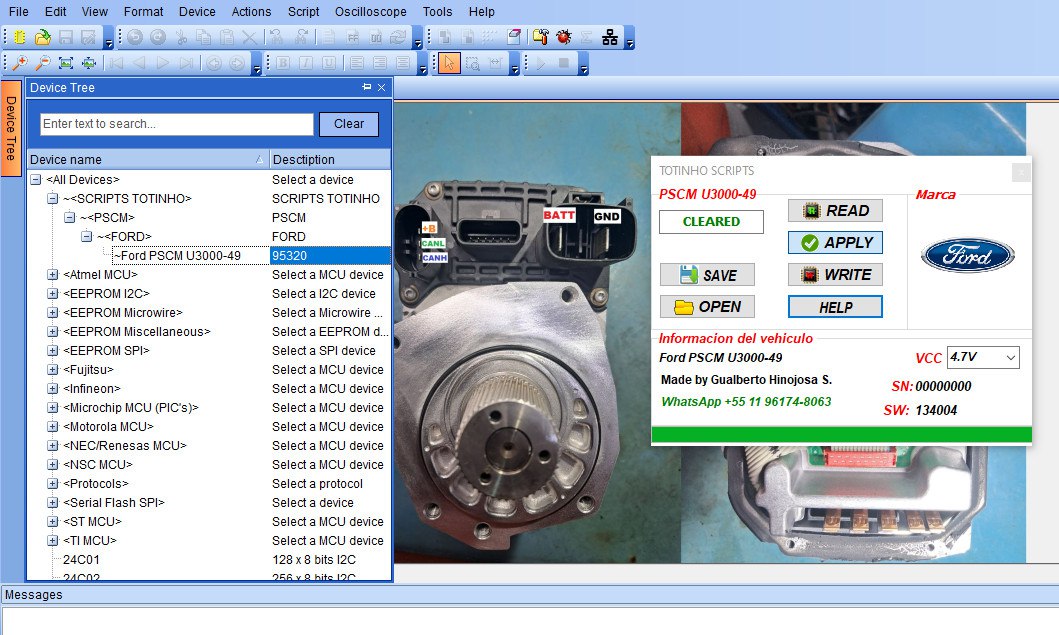Click the red bug debug icon

coord(564,37)
